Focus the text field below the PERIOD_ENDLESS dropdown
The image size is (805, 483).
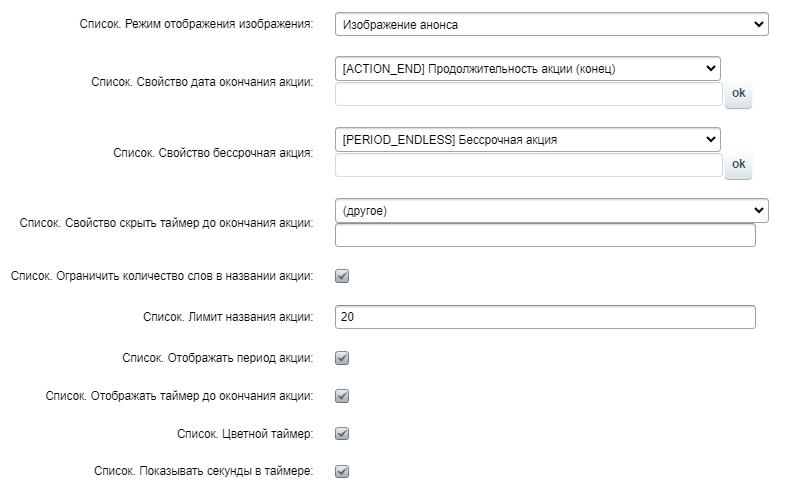528,165
